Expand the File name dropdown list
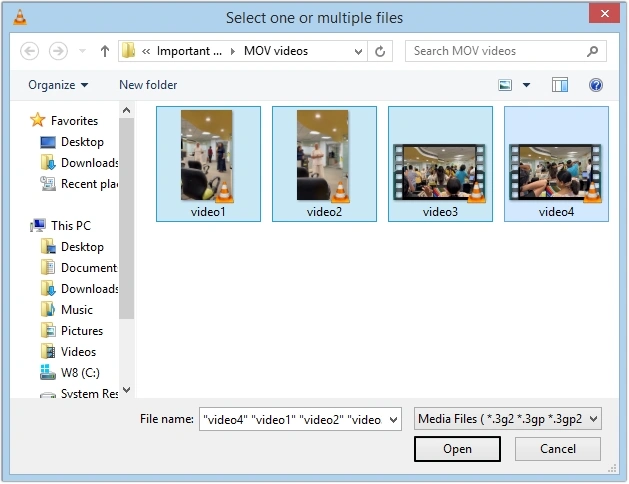This screenshot has height=484, width=629. click(x=393, y=420)
